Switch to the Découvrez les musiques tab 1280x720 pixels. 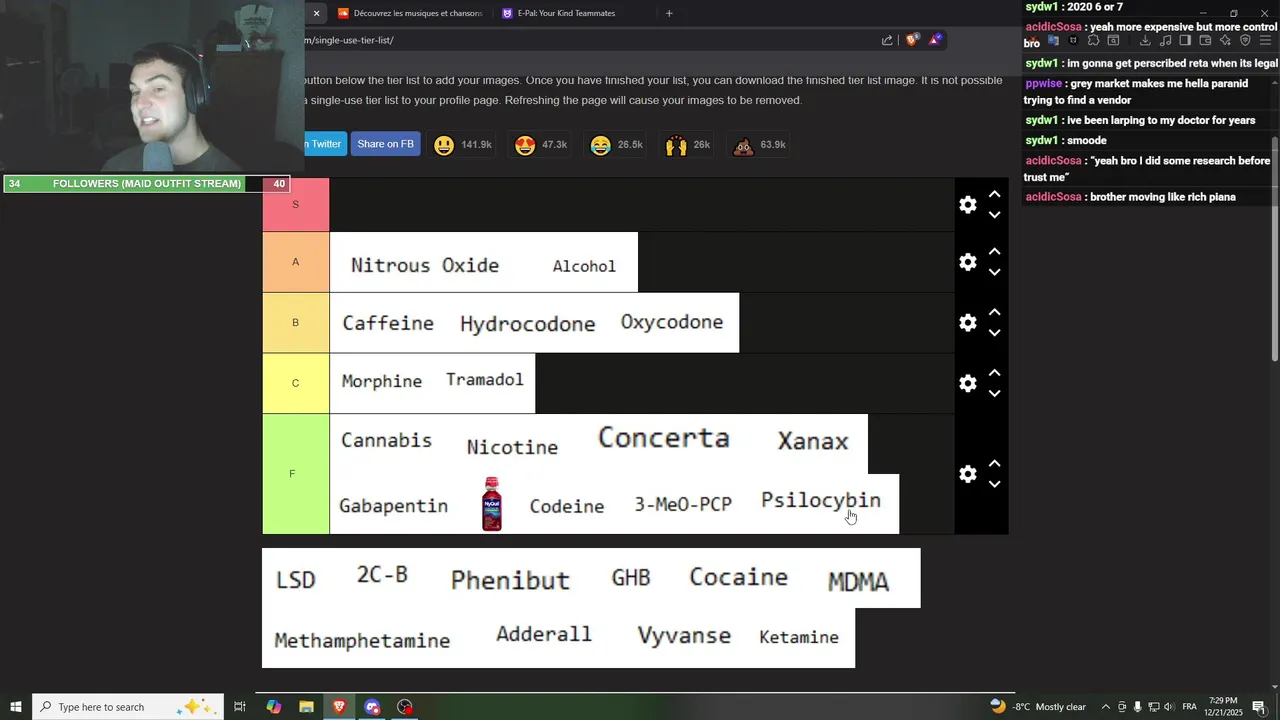(410, 13)
